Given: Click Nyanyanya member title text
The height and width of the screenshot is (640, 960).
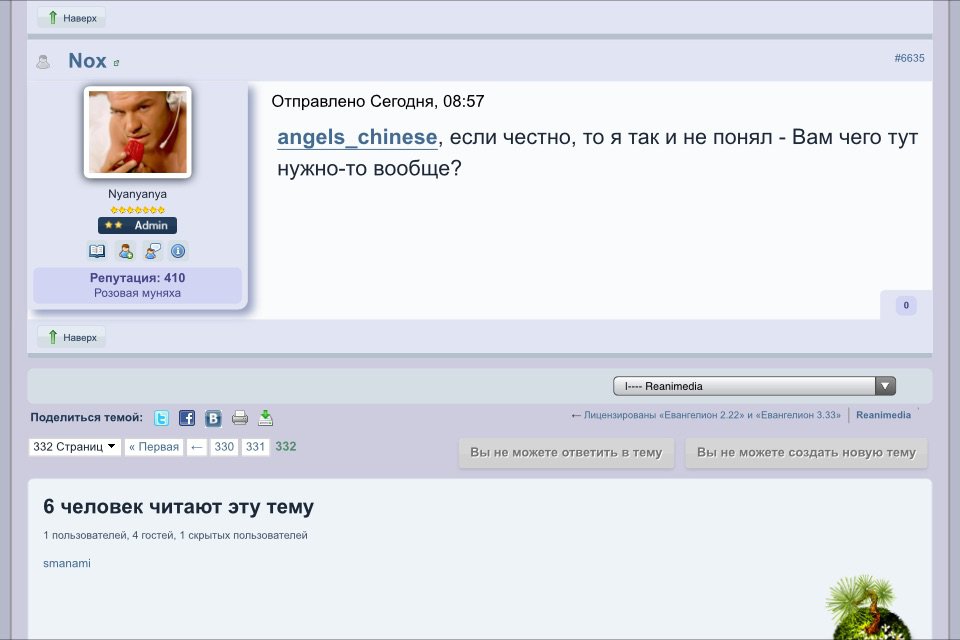Looking at the screenshot, I should click(137, 194).
